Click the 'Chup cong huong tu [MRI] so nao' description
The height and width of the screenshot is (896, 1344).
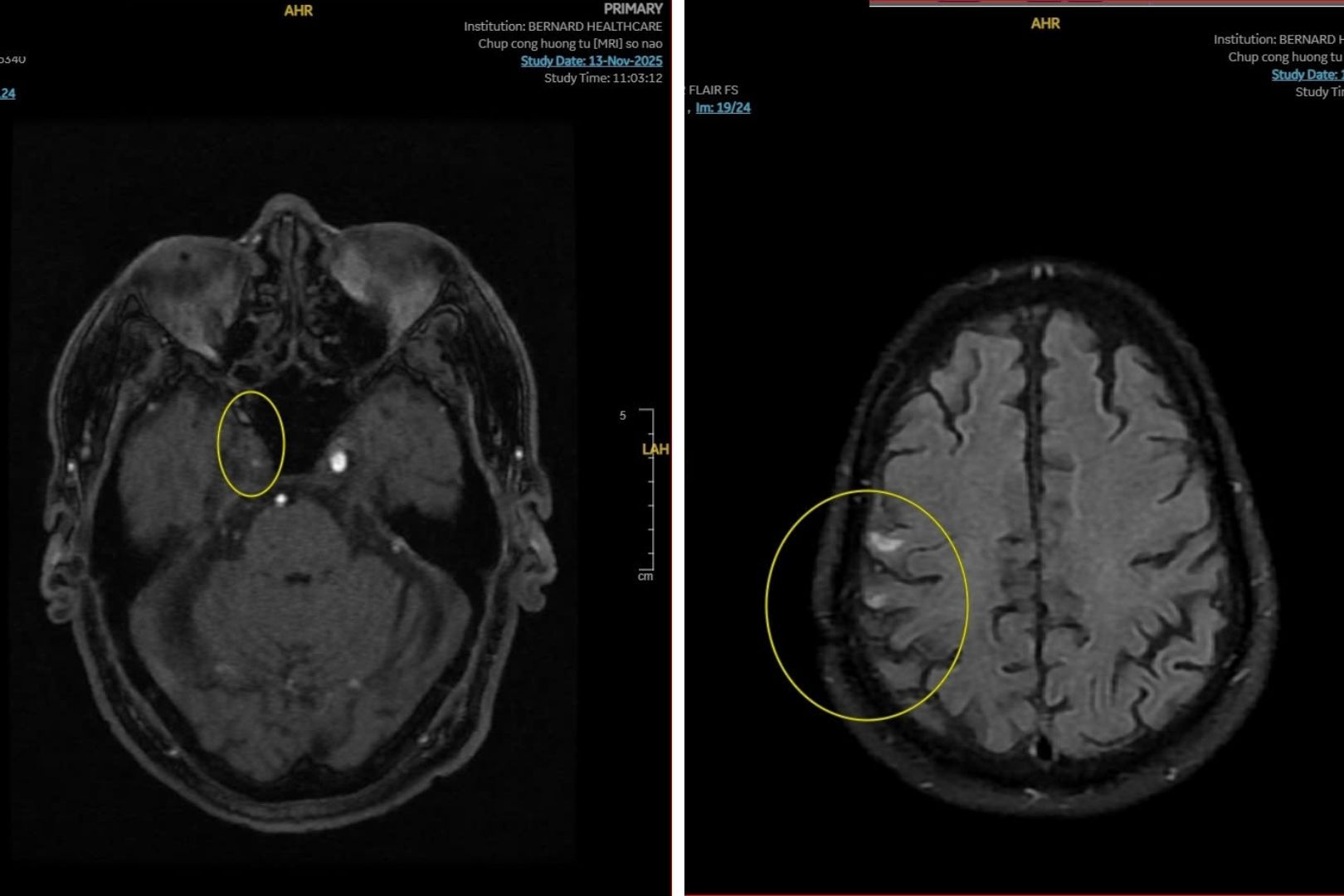click(570, 43)
